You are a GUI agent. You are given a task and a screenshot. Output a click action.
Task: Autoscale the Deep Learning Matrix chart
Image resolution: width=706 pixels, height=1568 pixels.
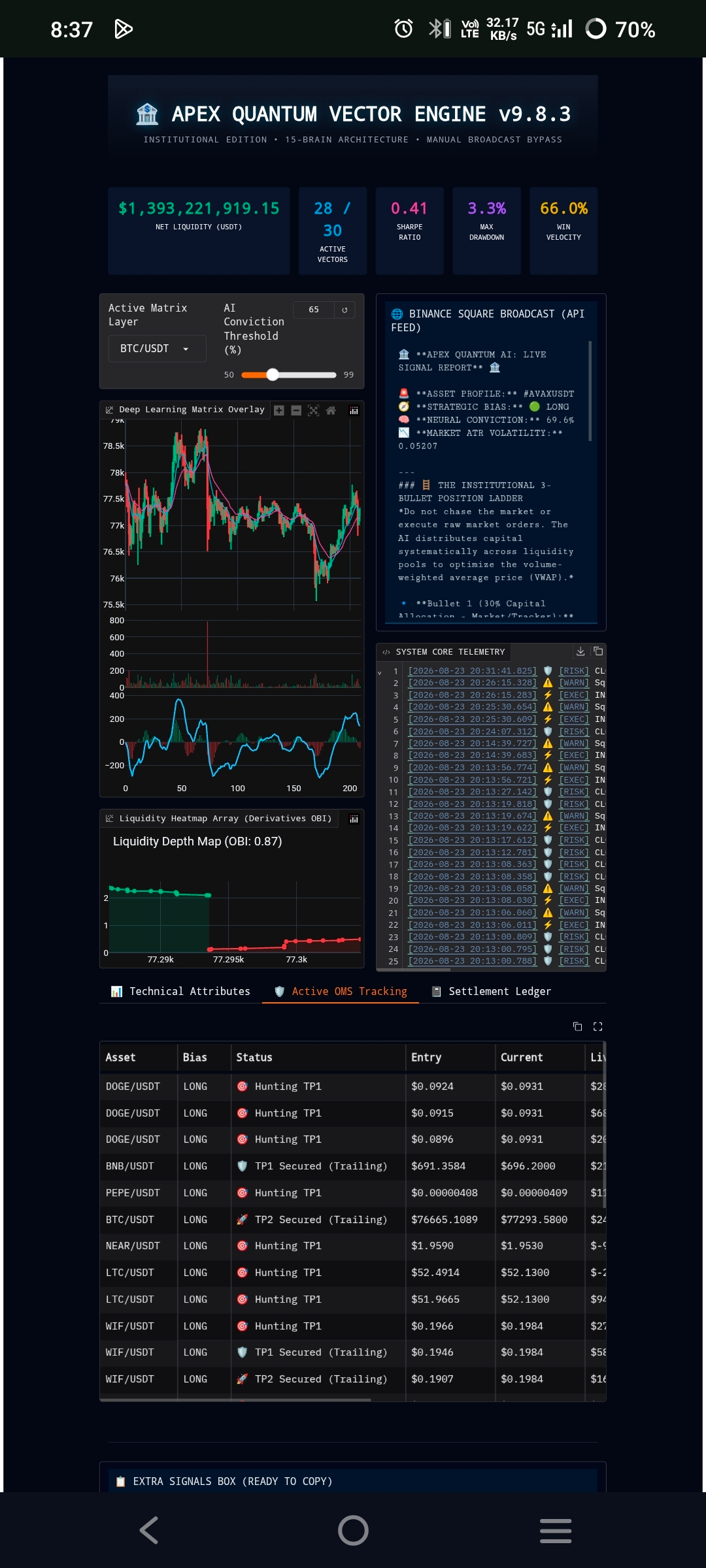pos(313,410)
